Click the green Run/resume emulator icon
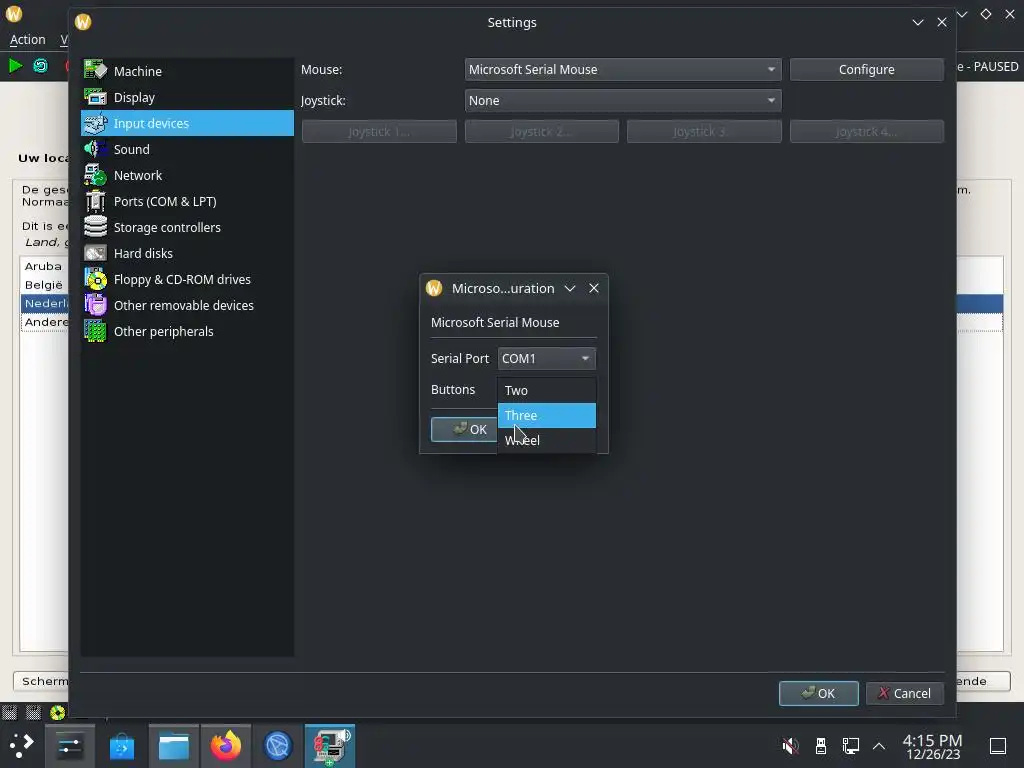The height and width of the screenshot is (768, 1024). point(15,66)
